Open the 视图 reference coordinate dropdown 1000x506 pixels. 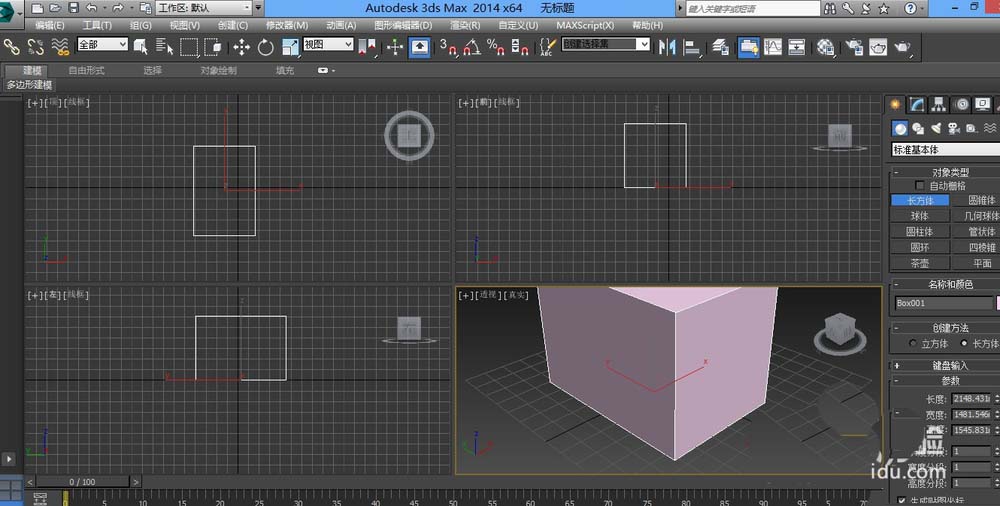coord(328,45)
